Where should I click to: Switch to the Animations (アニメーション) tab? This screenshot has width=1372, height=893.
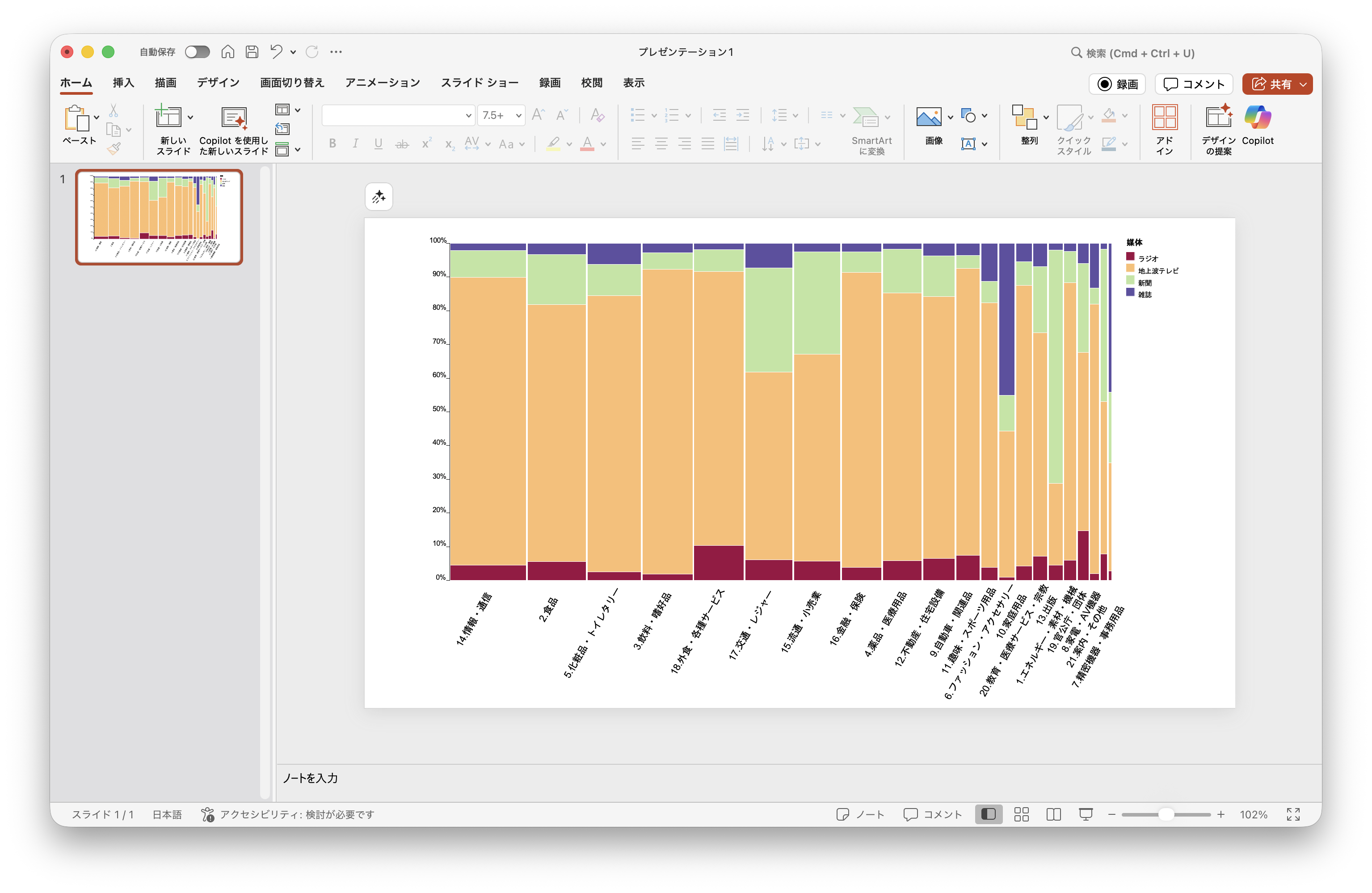coord(382,82)
